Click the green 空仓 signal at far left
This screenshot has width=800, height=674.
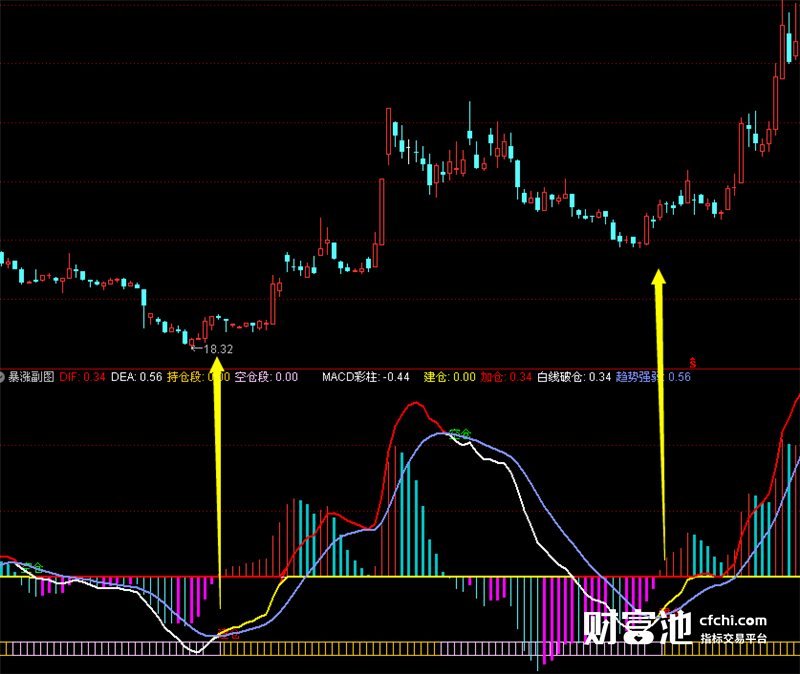(x=33, y=567)
